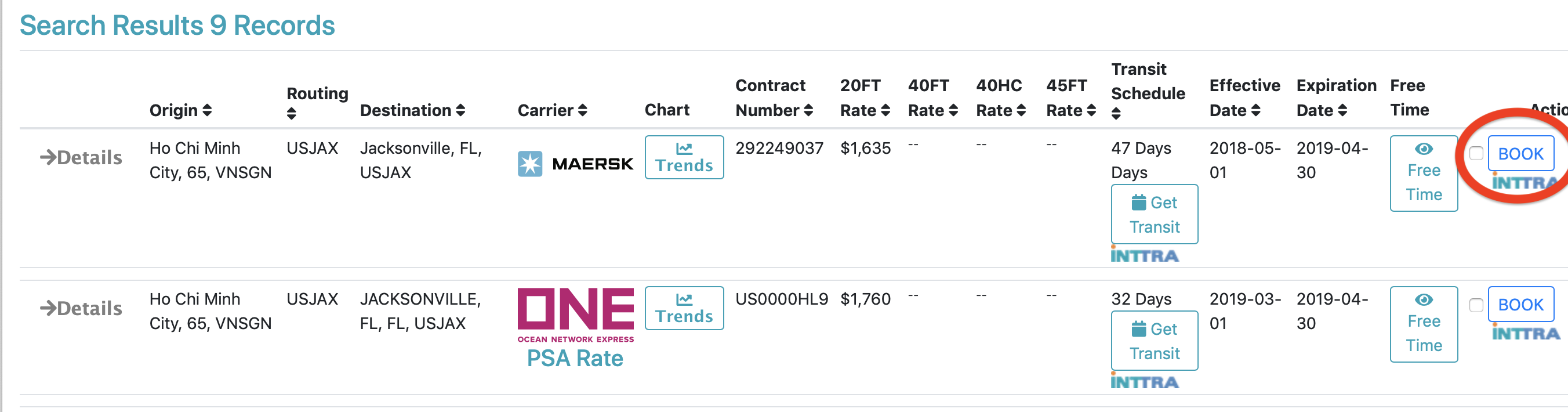Screen dimensions: 1568x412
Task: Open Trends chart for ONE rate
Action: click(684, 308)
